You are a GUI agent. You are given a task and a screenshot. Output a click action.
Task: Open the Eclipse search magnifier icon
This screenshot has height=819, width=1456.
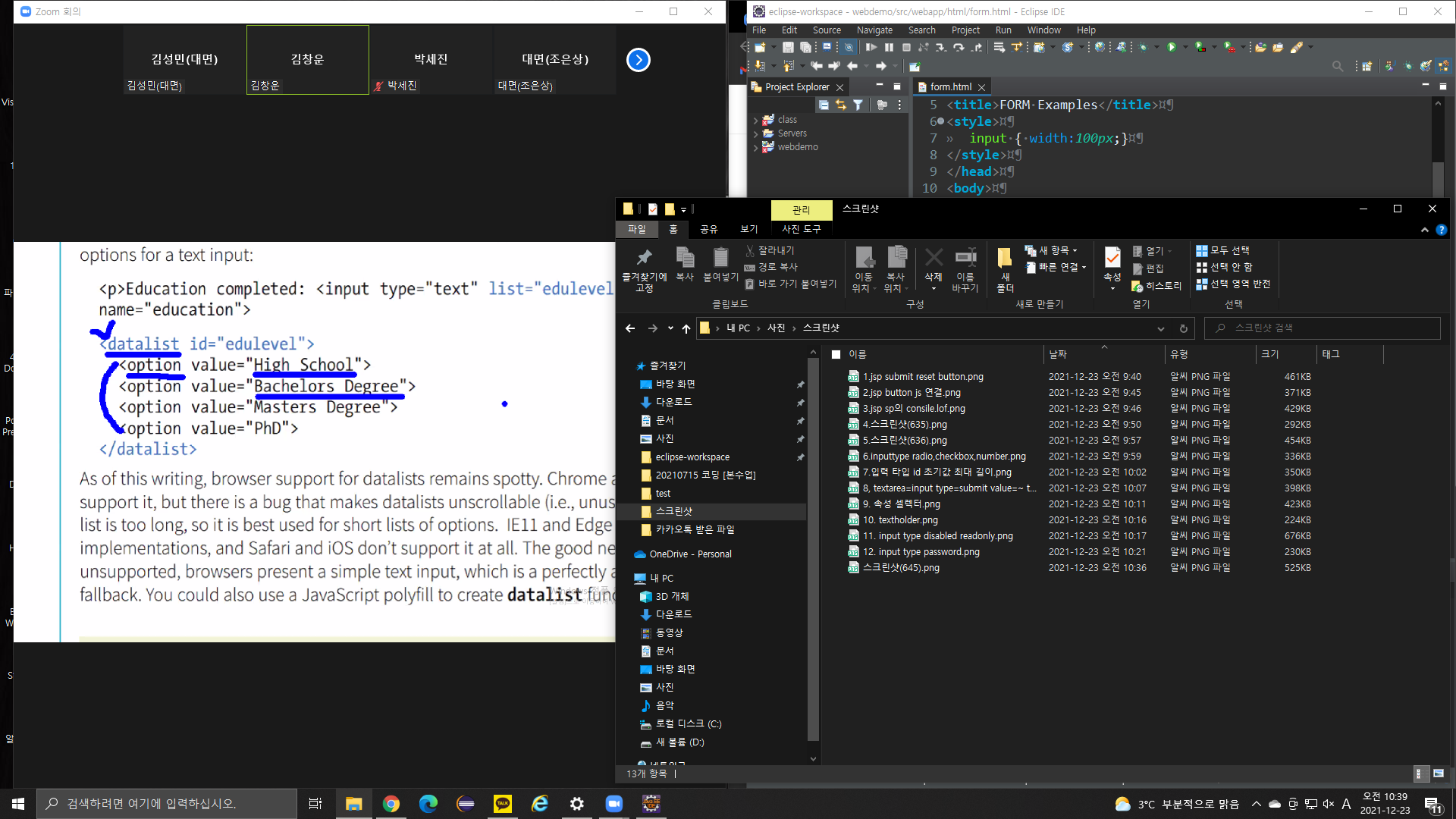coord(1337,67)
